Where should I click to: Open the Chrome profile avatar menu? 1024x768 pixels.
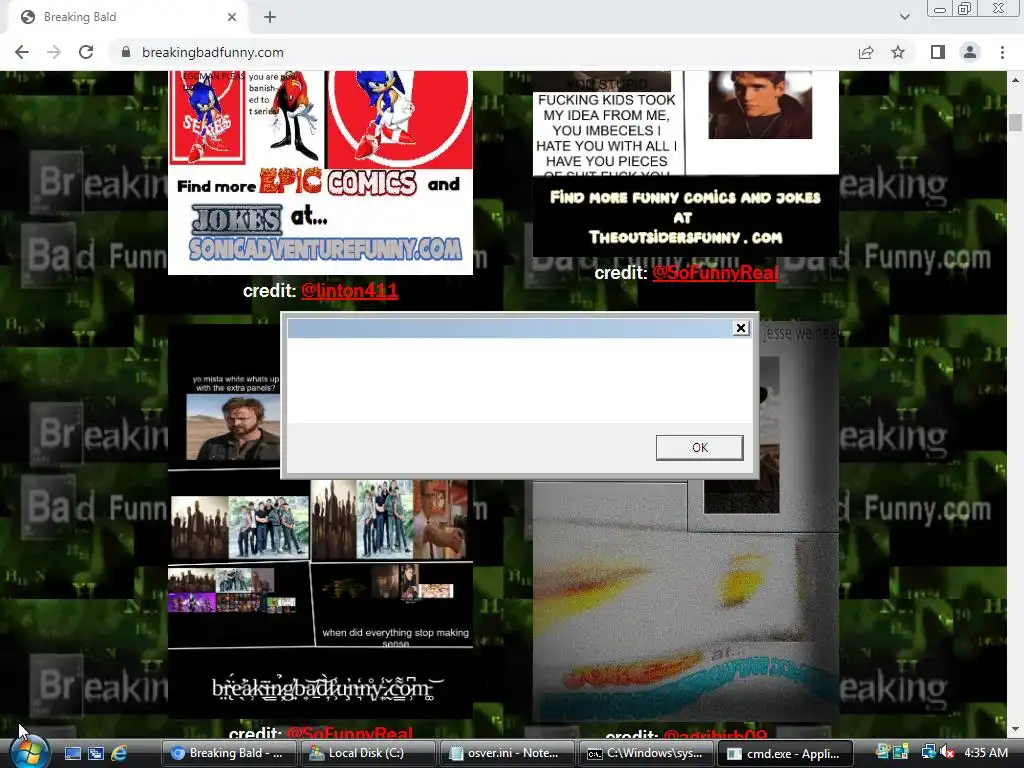(970, 52)
